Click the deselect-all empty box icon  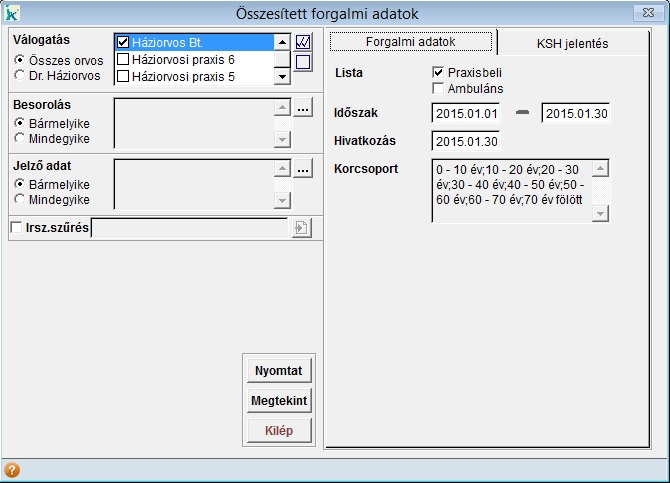(x=304, y=63)
